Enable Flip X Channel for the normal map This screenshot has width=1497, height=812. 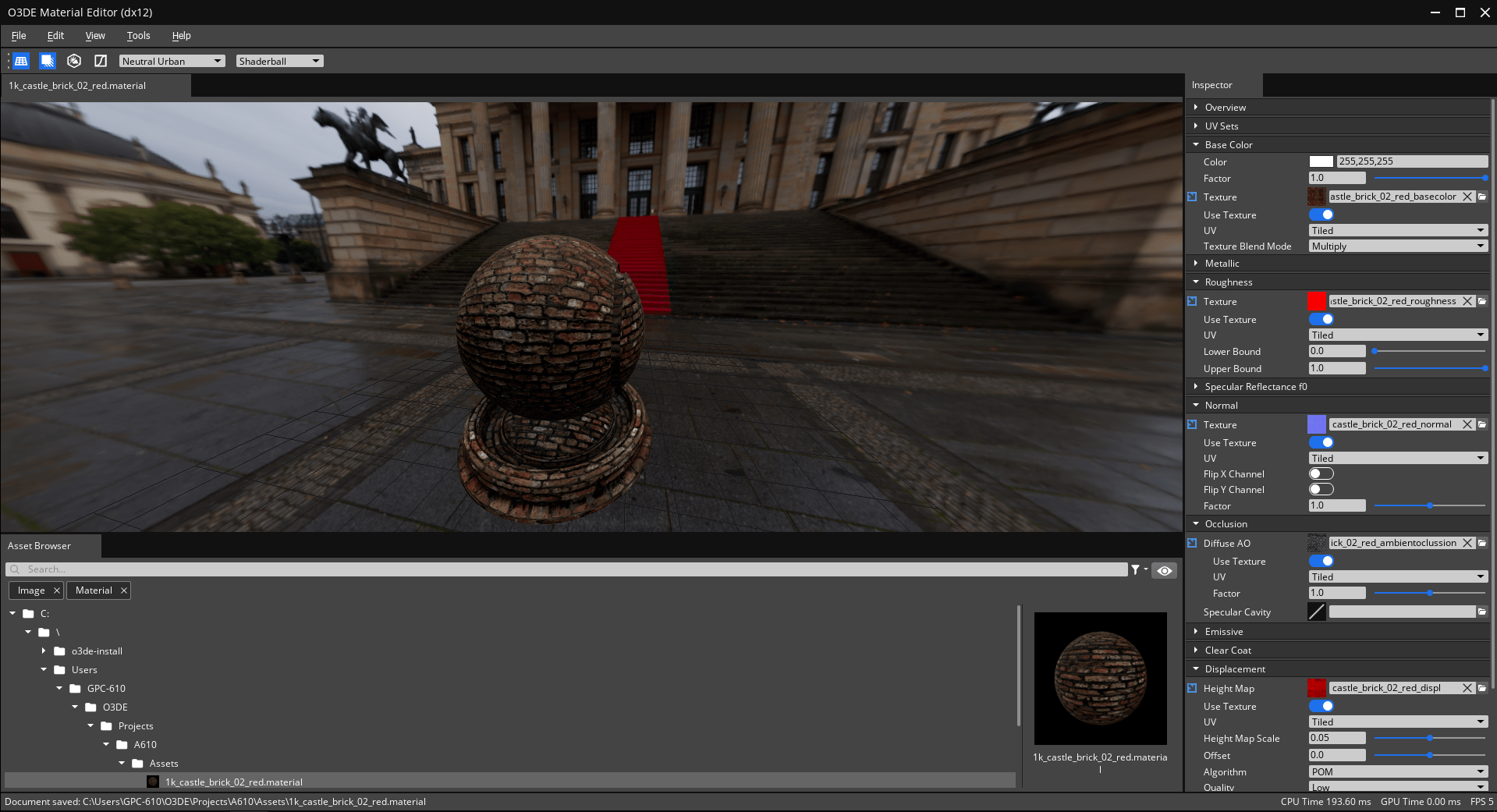point(1321,473)
